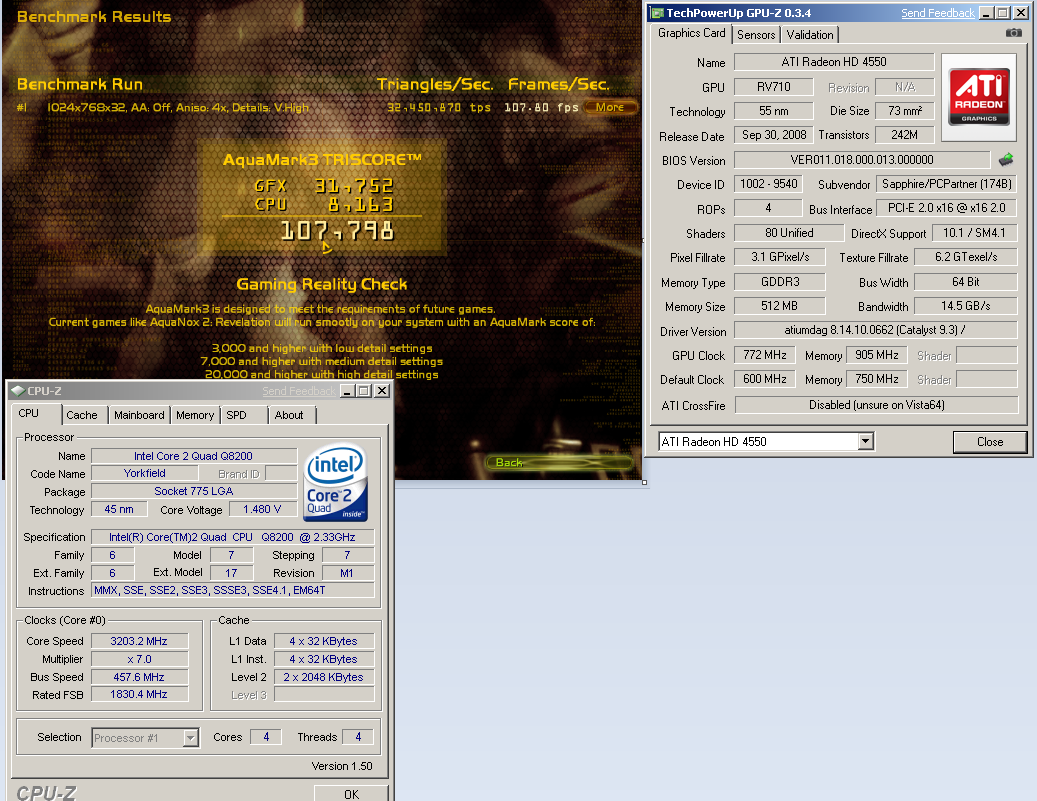Click More on AquaMark benchmark run
Screen dimensions: 1037x801
[609, 107]
